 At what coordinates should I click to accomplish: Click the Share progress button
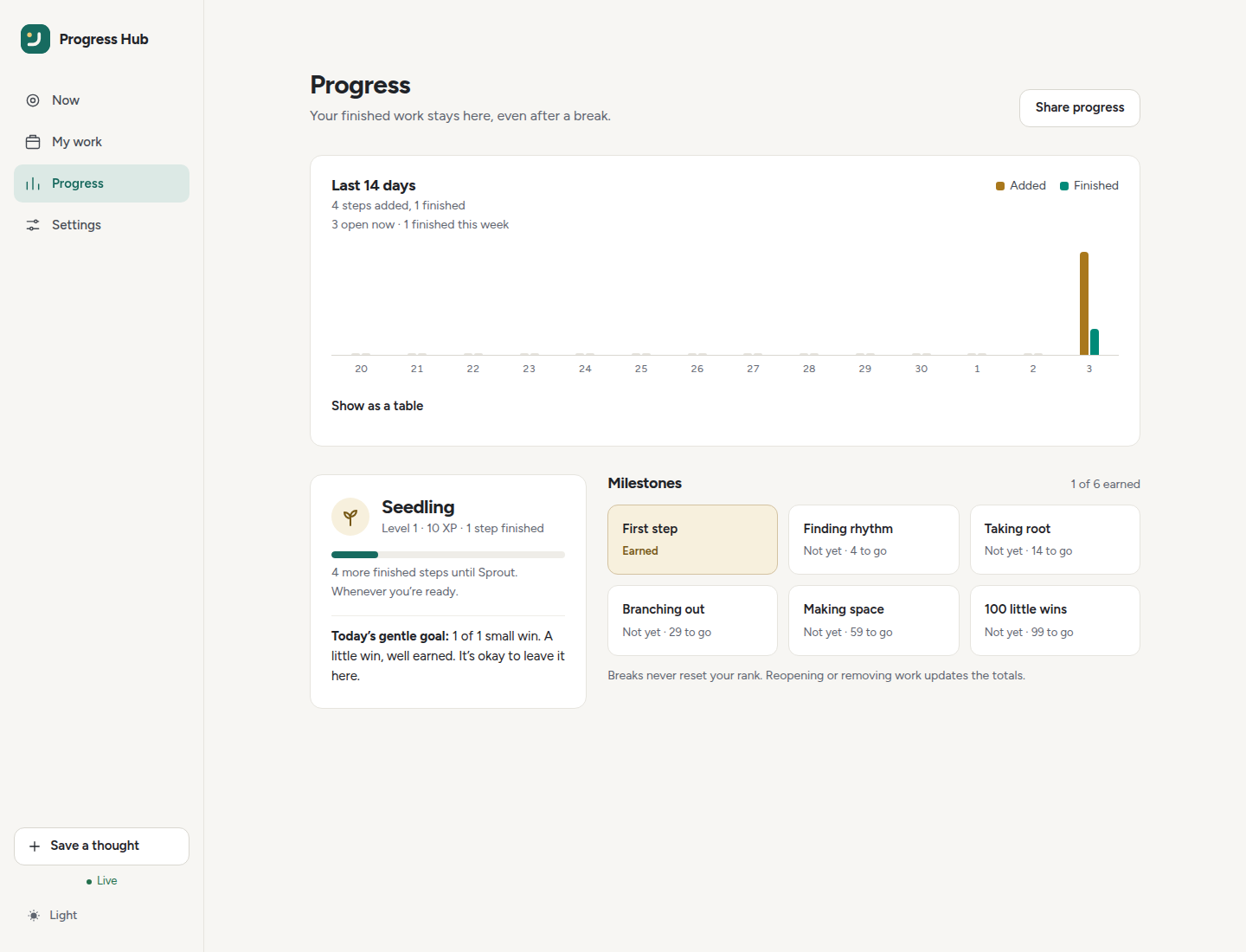pos(1080,108)
